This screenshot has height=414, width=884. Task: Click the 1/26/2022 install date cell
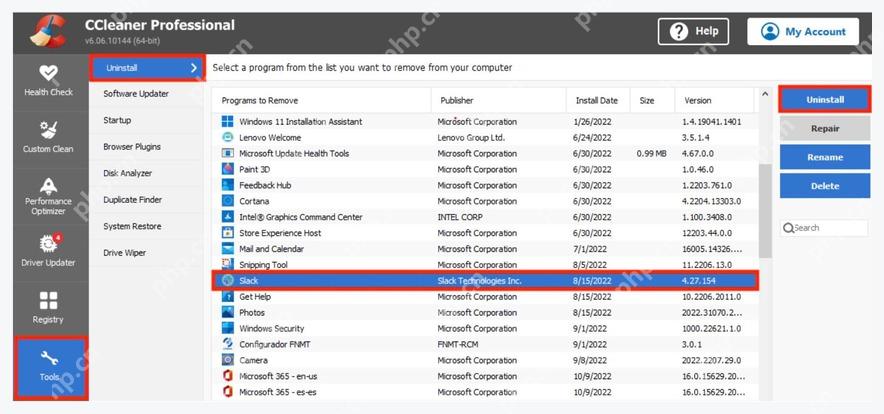[593, 122]
